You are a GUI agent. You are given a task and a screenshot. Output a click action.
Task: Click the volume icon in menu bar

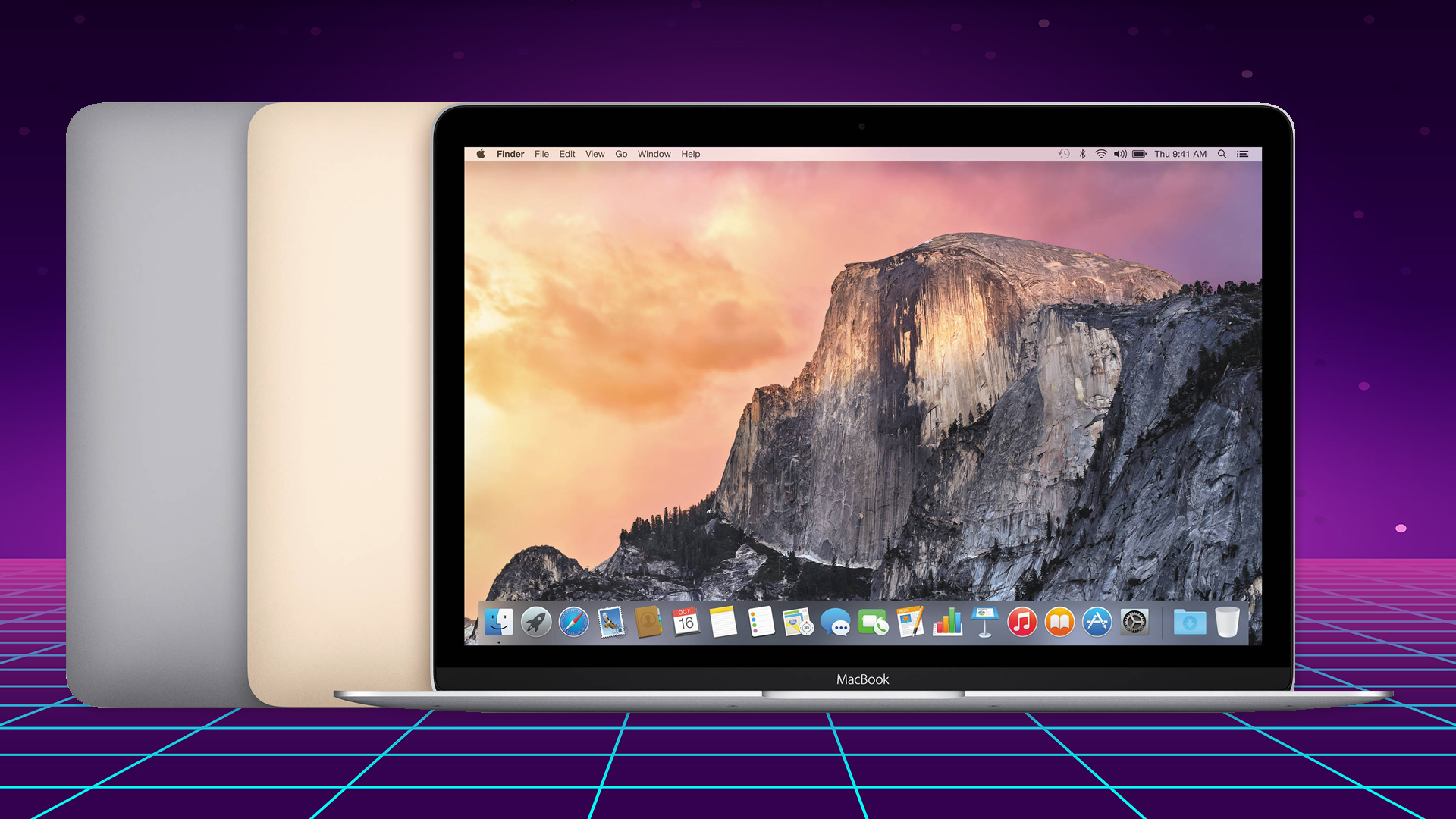coord(1120,154)
